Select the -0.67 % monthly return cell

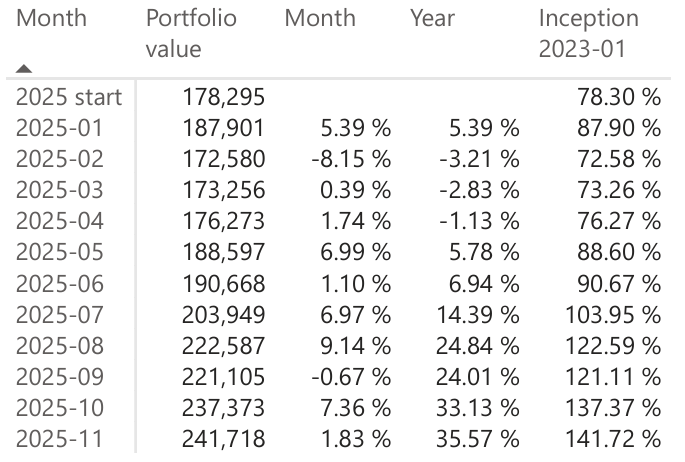tap(348, 376)
